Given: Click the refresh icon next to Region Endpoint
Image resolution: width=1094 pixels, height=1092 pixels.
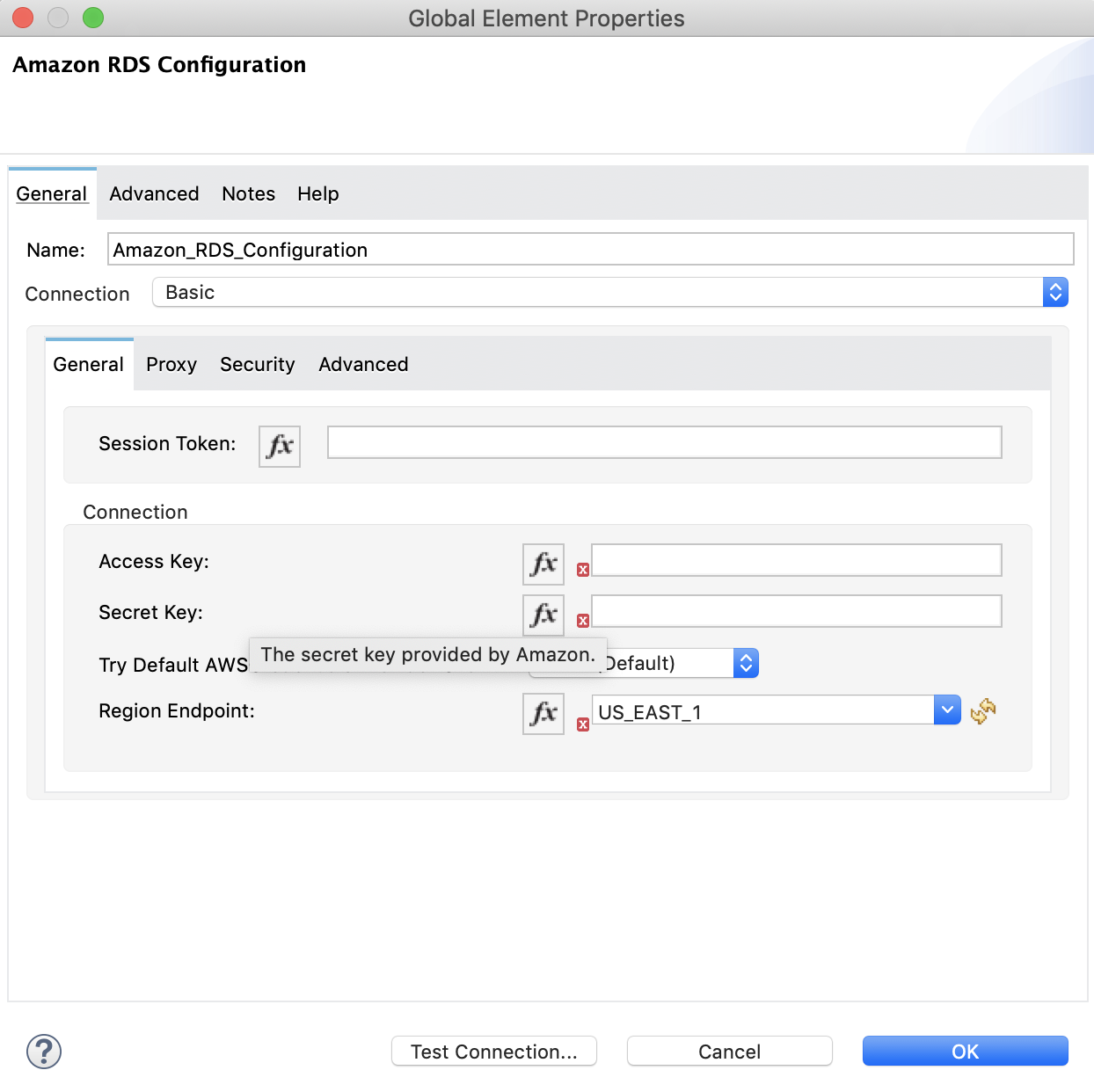Looking at the screenshot, I should [982, 712].
